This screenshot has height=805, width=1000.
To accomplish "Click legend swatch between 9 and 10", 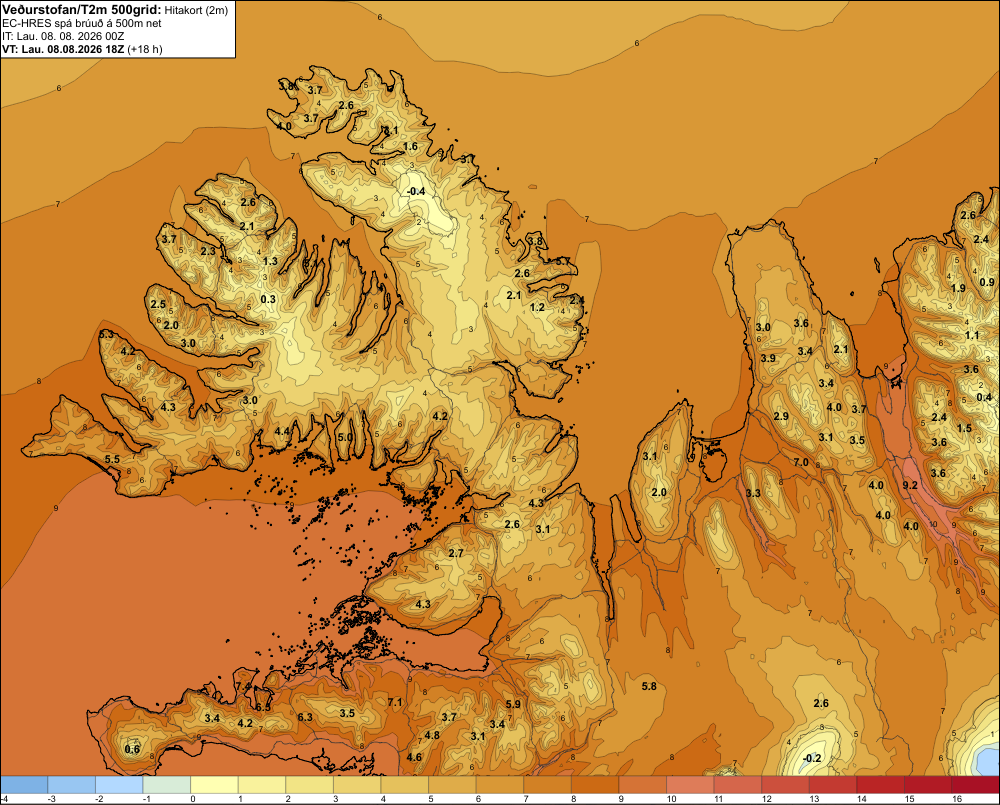I will tap(642, 785).
